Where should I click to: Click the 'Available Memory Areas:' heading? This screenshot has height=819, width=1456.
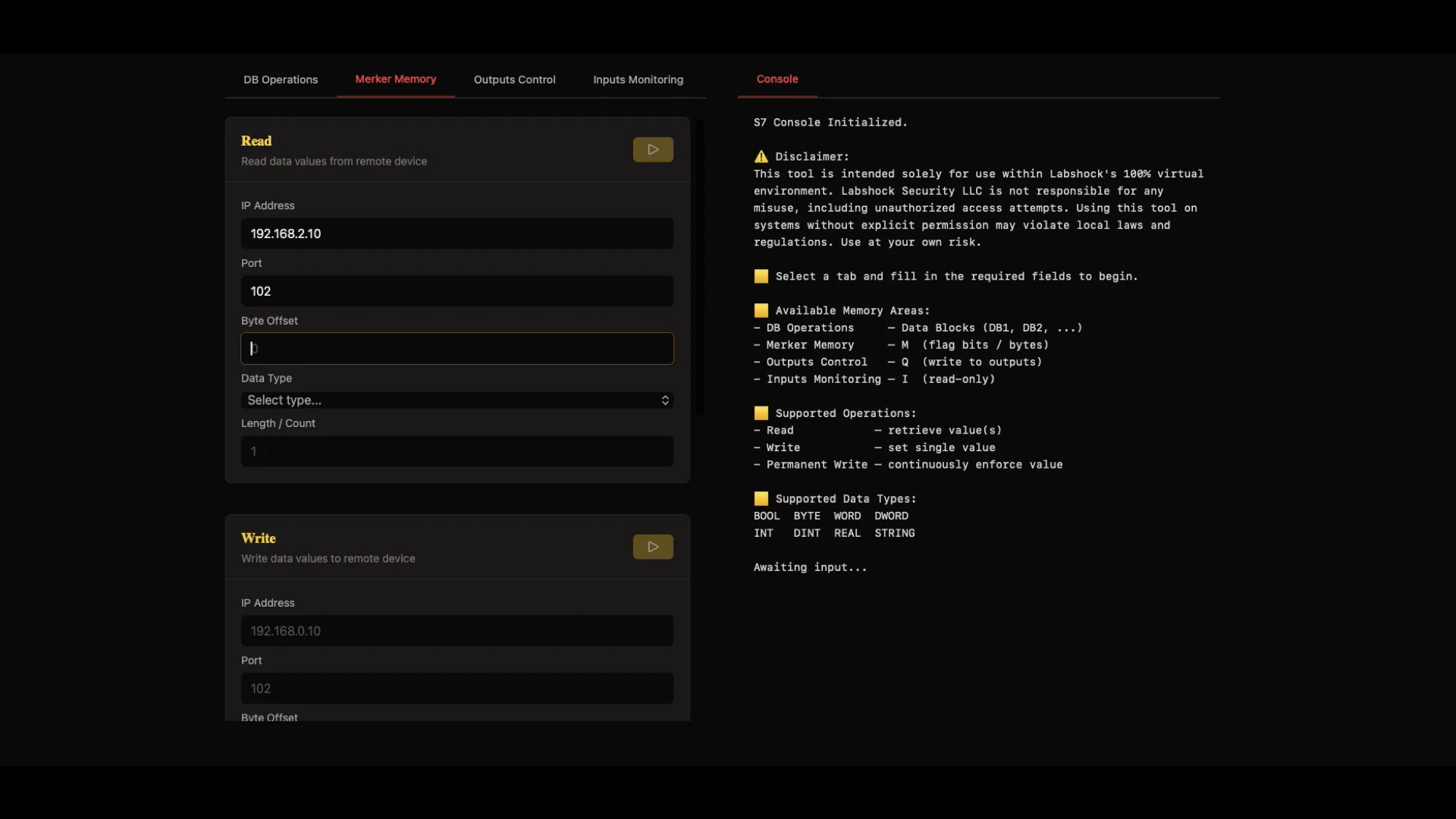[x=852, y=311]
